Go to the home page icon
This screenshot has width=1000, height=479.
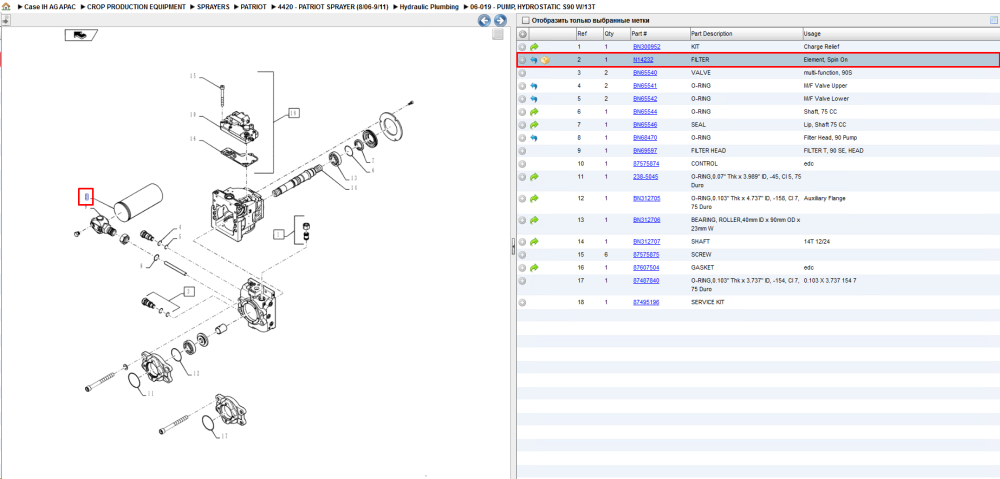[x=6, y=6]
